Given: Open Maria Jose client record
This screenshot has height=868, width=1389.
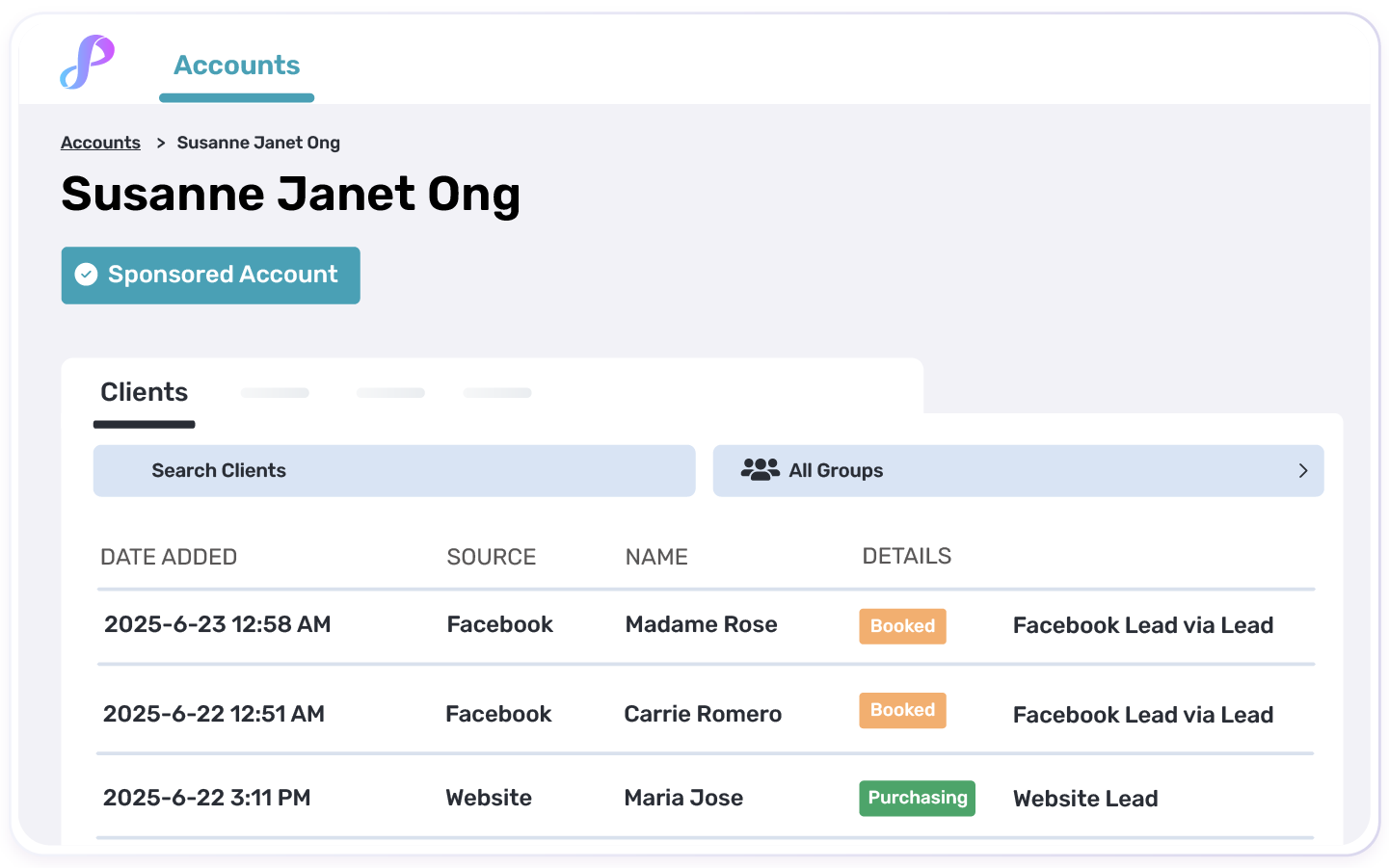Looking at the screenshot, I should tap(683, 798).
